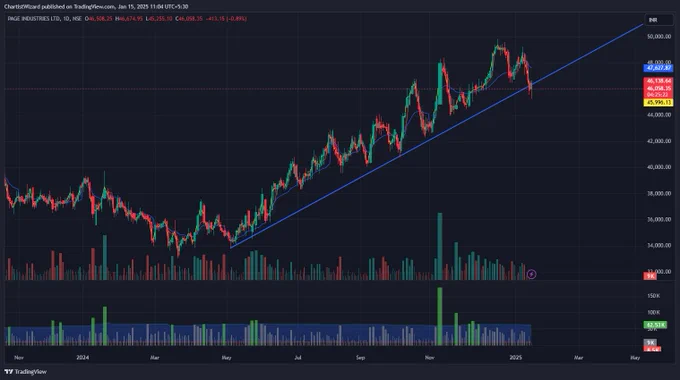
Task: Click the -413.15 (-0.89%) change value
Action: point(226,19)
